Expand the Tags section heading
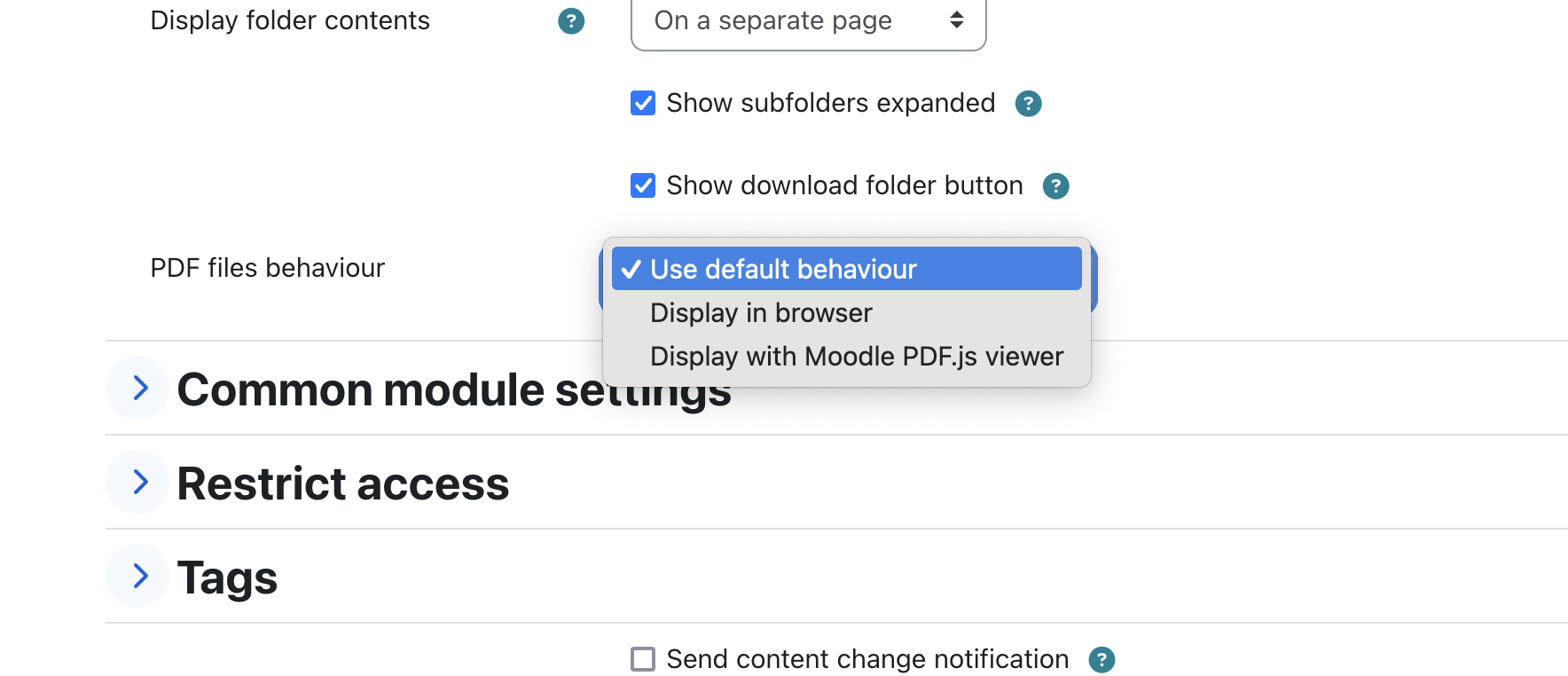 click(227, 578)
